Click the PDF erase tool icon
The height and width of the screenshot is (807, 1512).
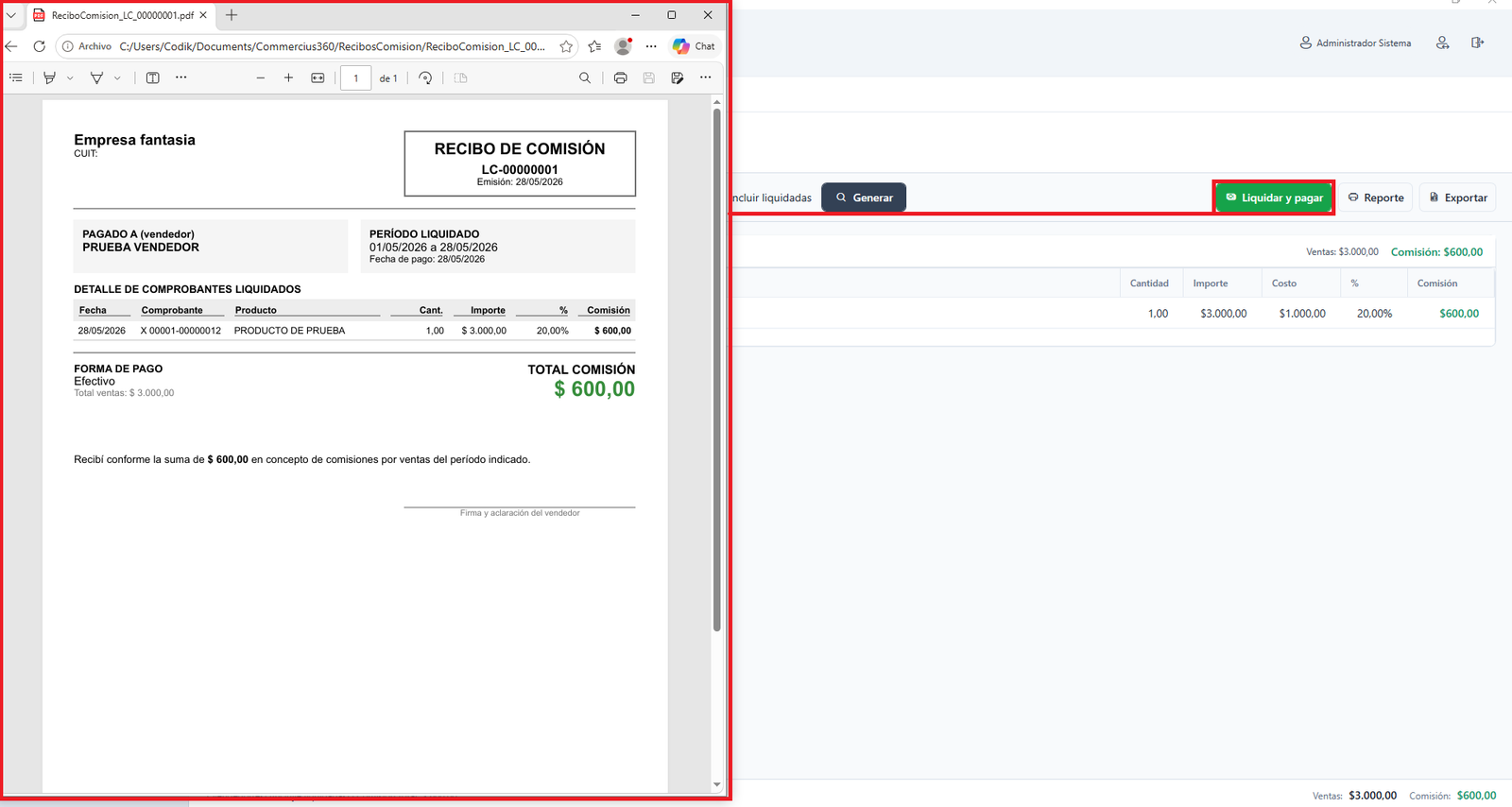click(x=96, y=77)
